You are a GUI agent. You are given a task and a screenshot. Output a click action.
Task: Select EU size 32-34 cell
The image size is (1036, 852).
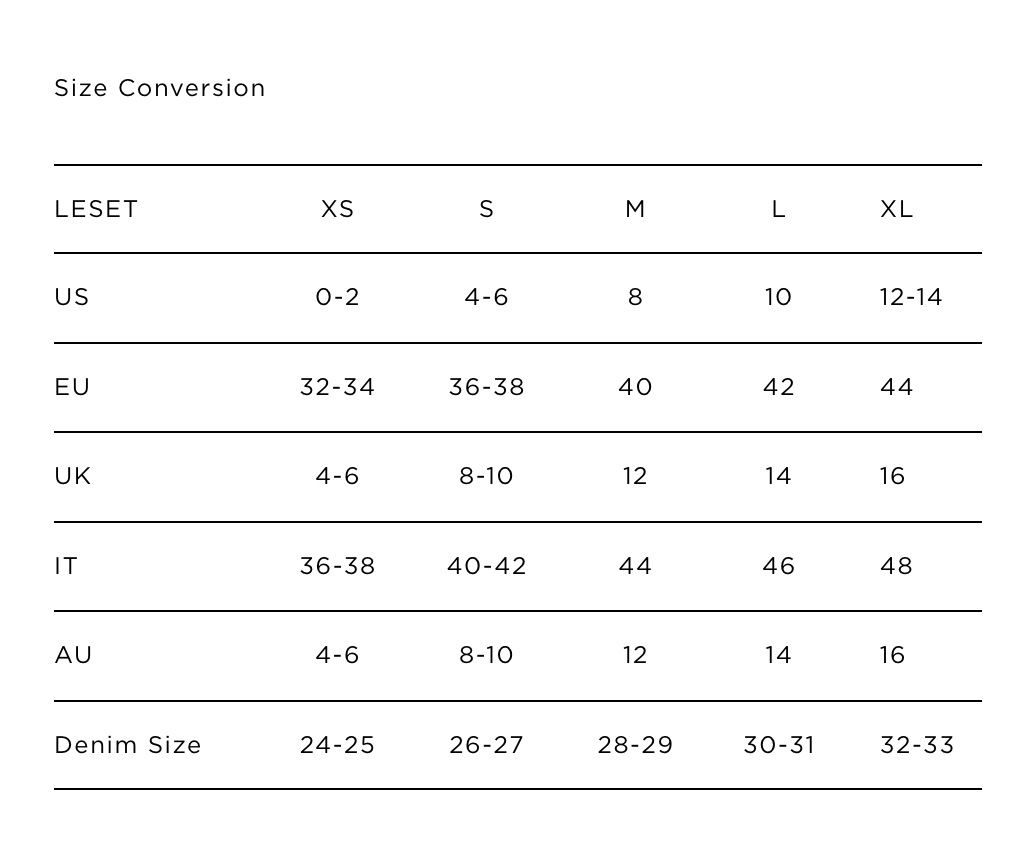(x=337, y=387)
